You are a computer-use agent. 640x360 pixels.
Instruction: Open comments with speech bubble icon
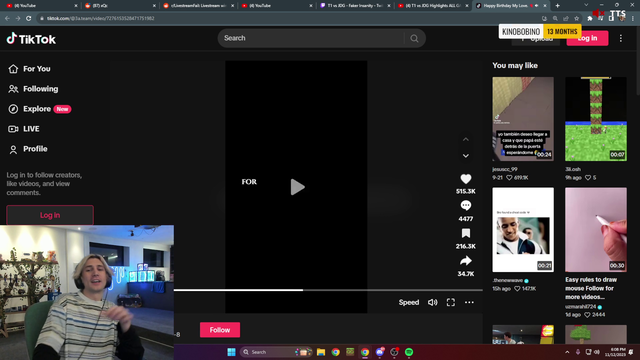coord(466,206)
